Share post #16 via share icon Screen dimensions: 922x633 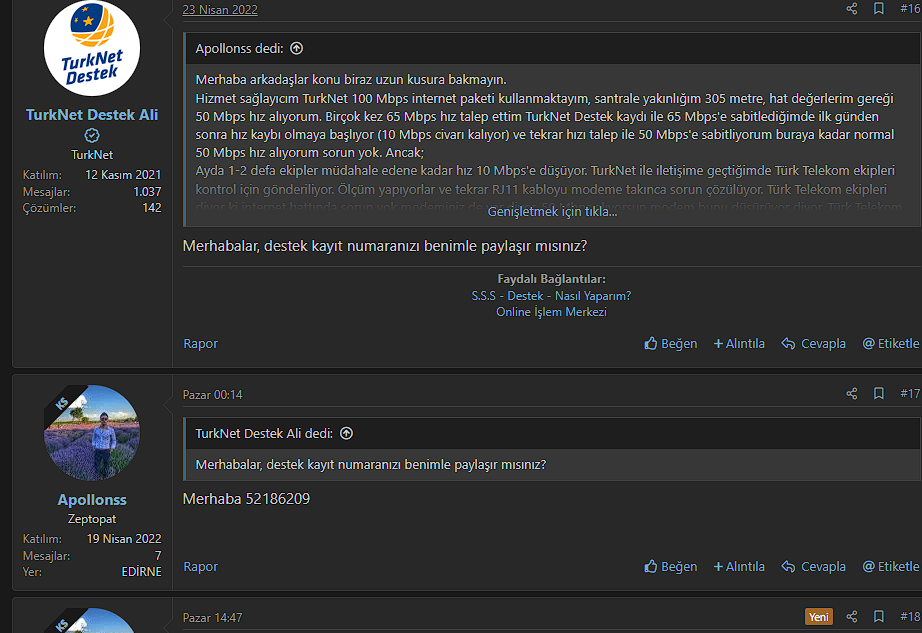(x=851, y=9)
